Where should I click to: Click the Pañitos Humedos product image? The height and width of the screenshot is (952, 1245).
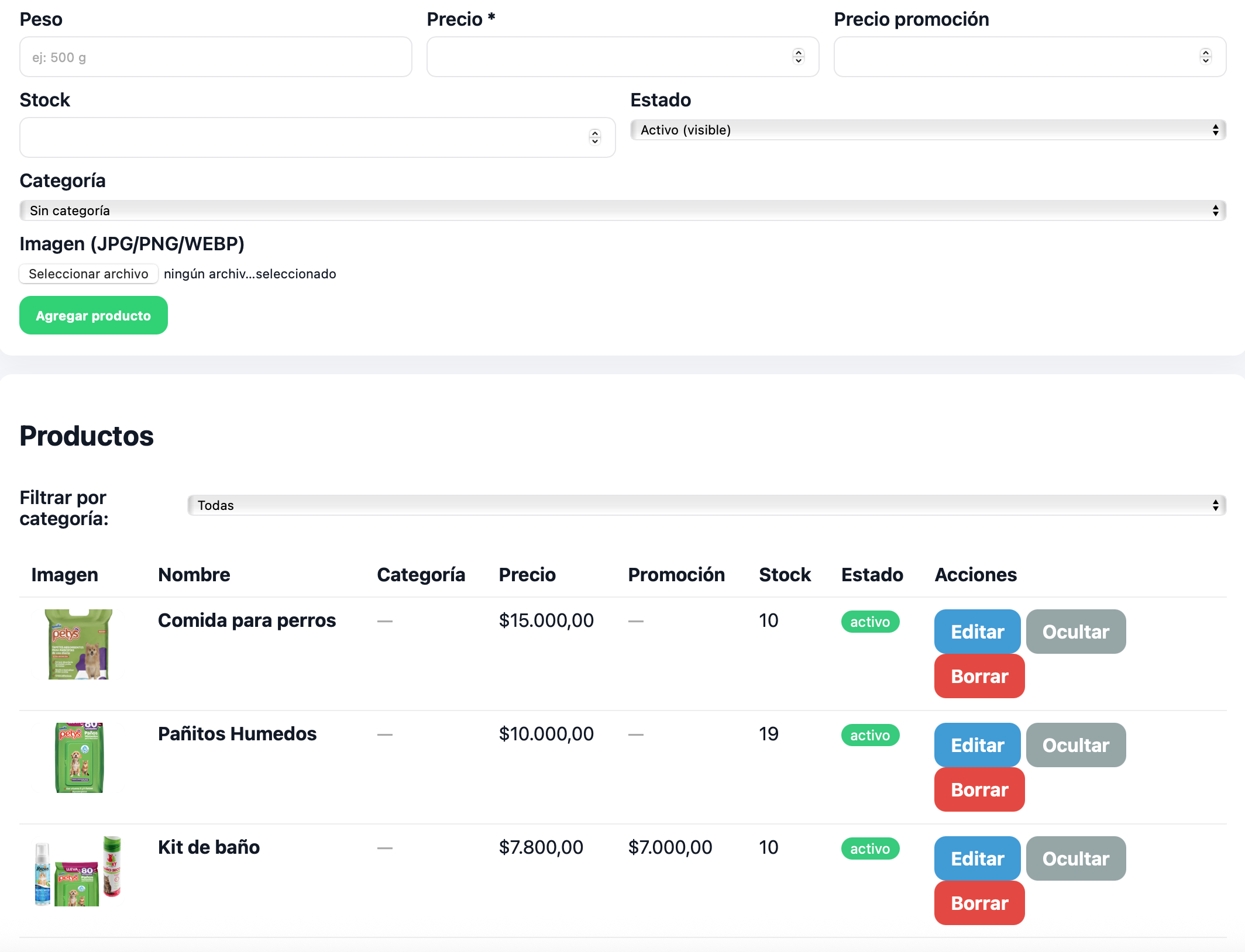coord(79,757)
